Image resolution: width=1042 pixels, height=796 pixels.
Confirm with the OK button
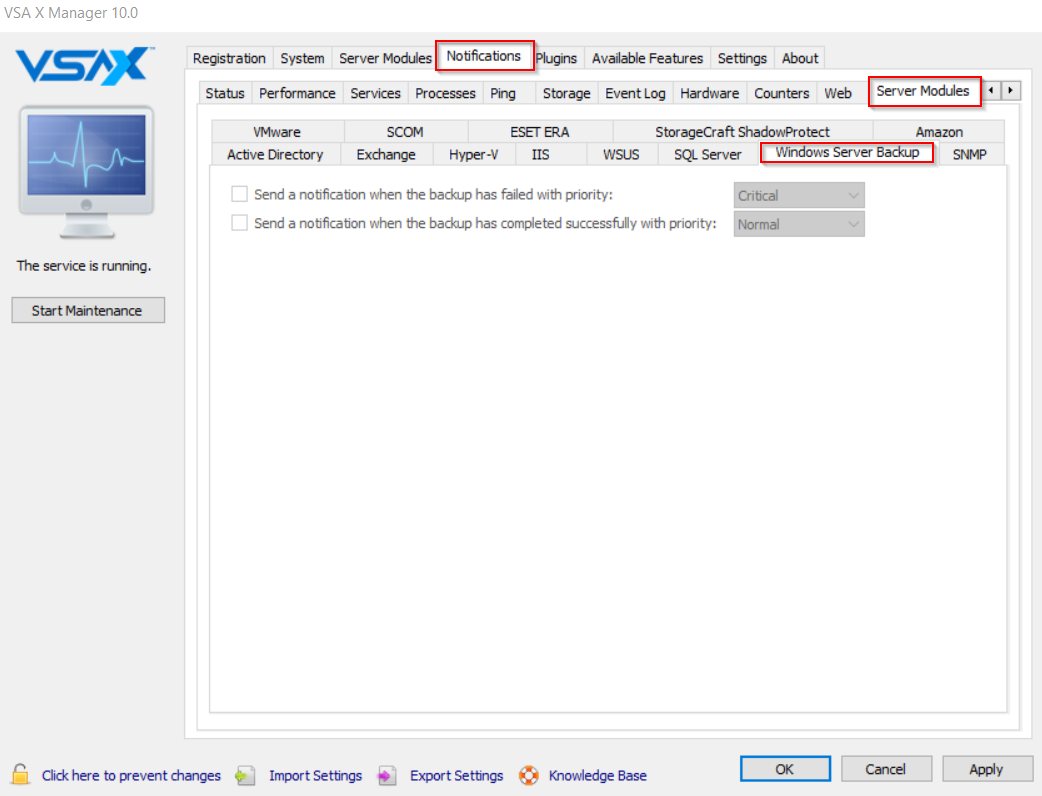click(x=785, y=769)
